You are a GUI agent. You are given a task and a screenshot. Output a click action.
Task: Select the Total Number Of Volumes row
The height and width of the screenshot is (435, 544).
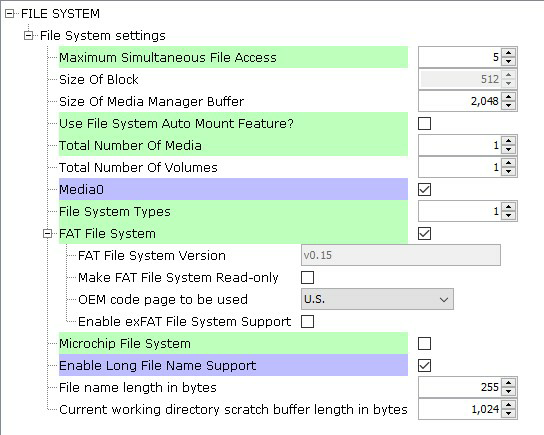tap(138, 168)
